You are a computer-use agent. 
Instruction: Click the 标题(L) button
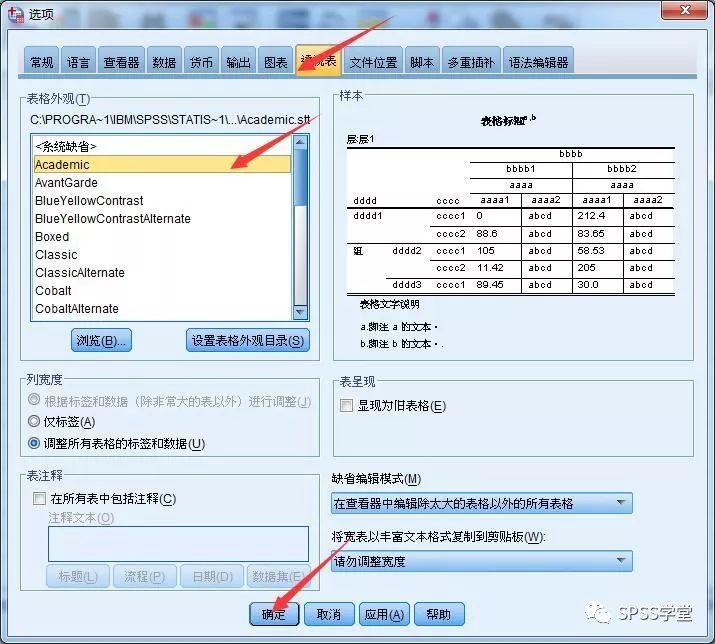78,576
